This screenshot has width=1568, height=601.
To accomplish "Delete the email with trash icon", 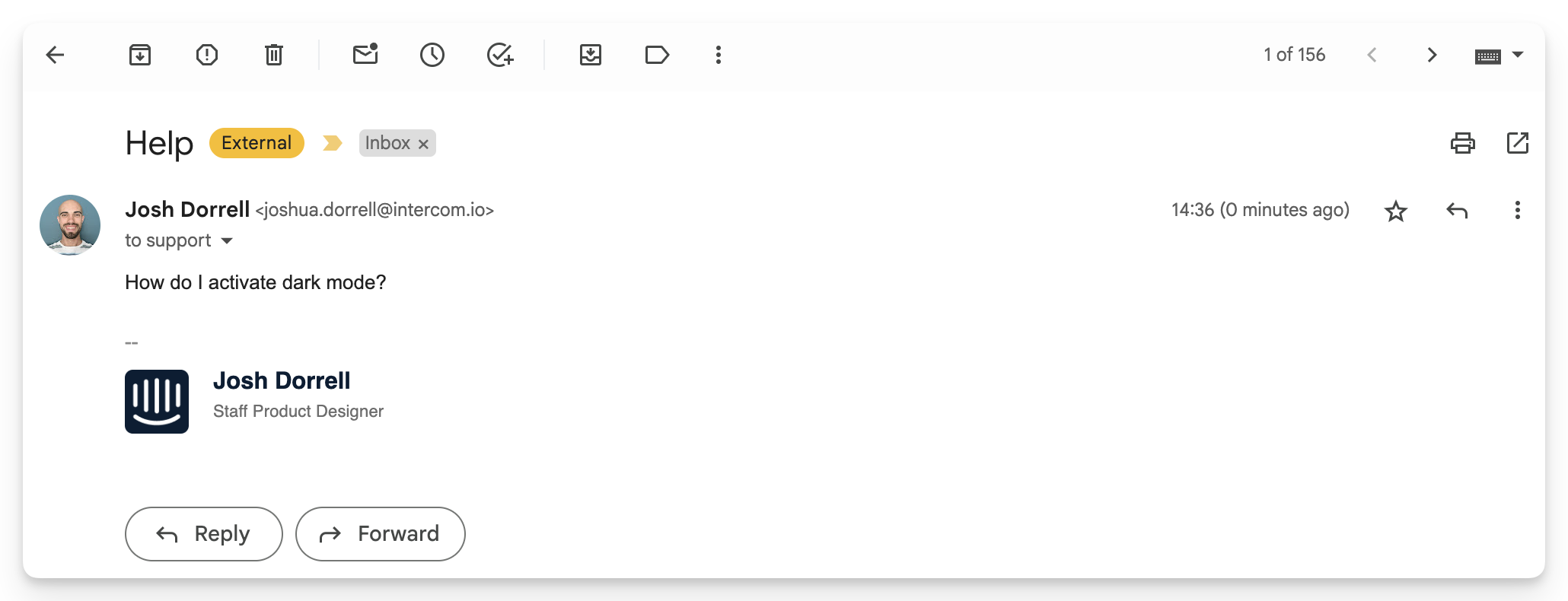I will pos(274,55).
